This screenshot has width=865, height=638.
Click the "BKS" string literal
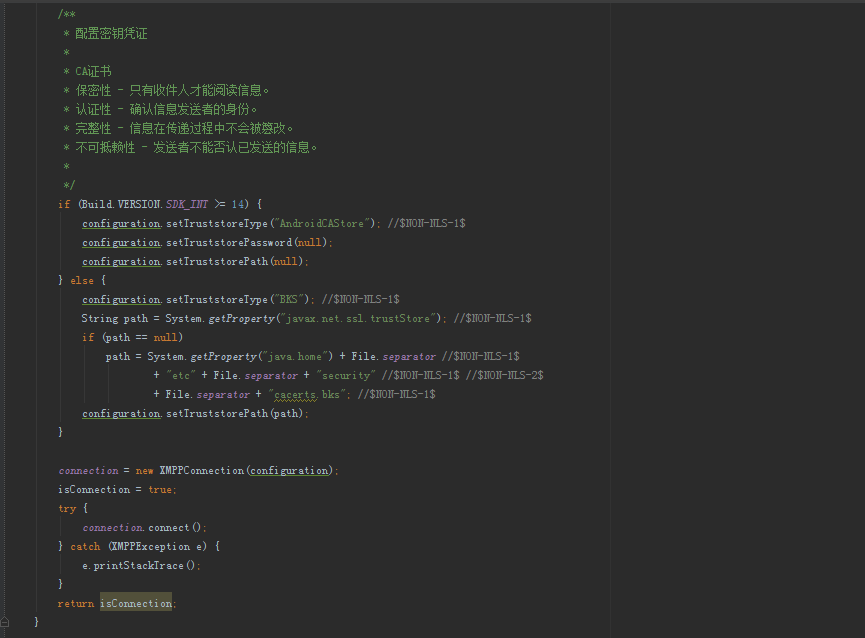click(288, 299)
